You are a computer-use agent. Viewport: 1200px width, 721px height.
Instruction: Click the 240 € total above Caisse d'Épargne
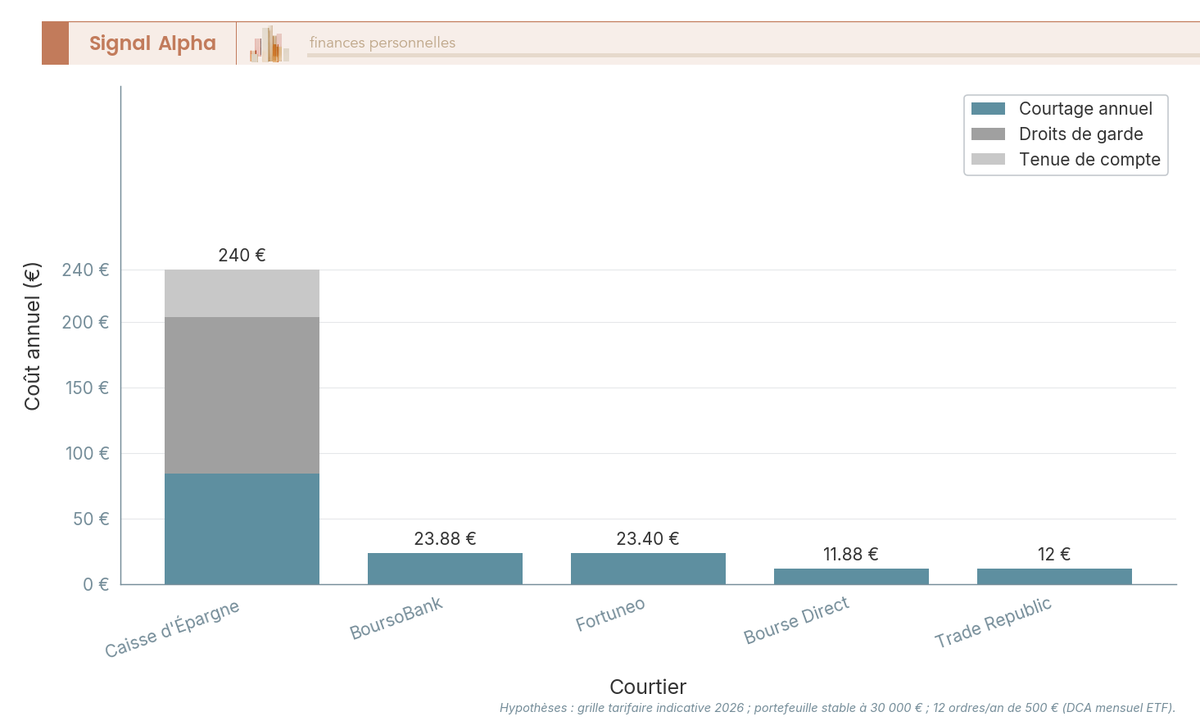(242, 255)
